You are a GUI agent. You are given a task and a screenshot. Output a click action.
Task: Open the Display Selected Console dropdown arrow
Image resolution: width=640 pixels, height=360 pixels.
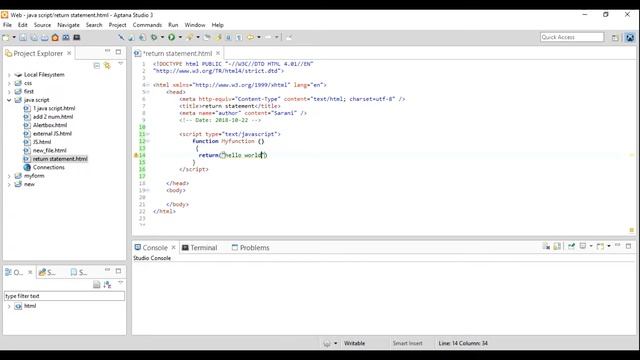(x=591, y=246)
